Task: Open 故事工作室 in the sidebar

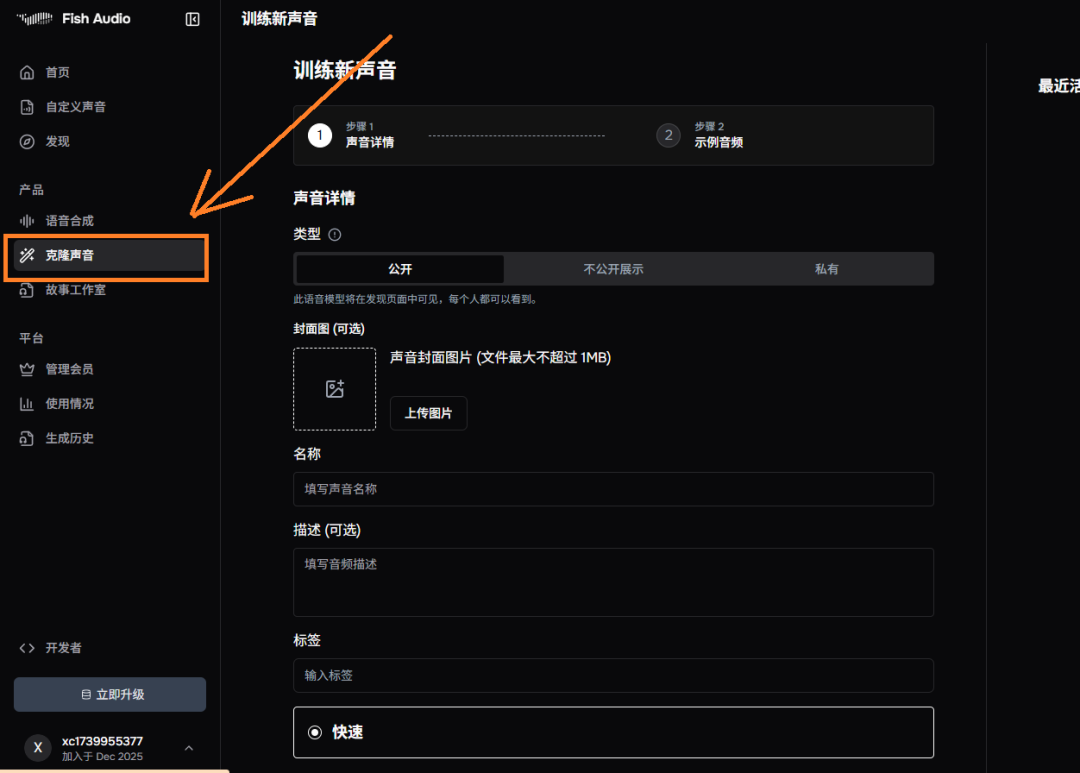Action: (75, 290)
